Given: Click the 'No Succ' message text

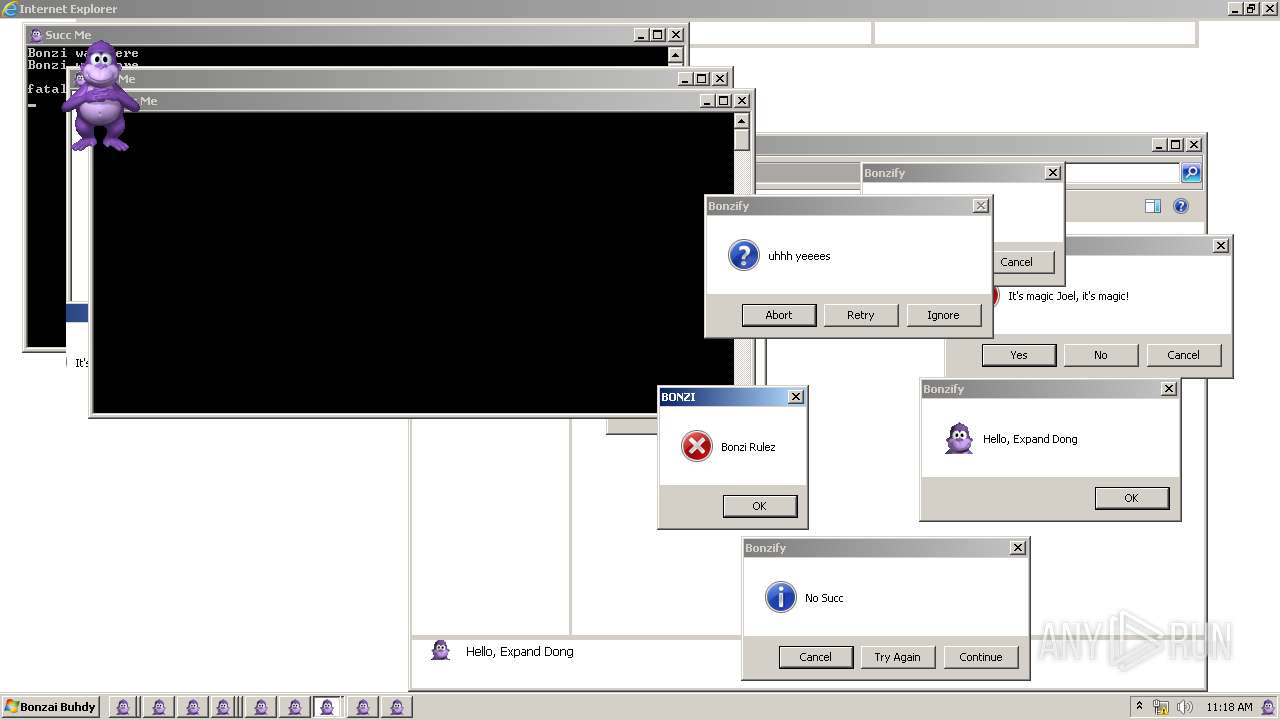Looking at the screenshot, I should [x=824, y=598].
